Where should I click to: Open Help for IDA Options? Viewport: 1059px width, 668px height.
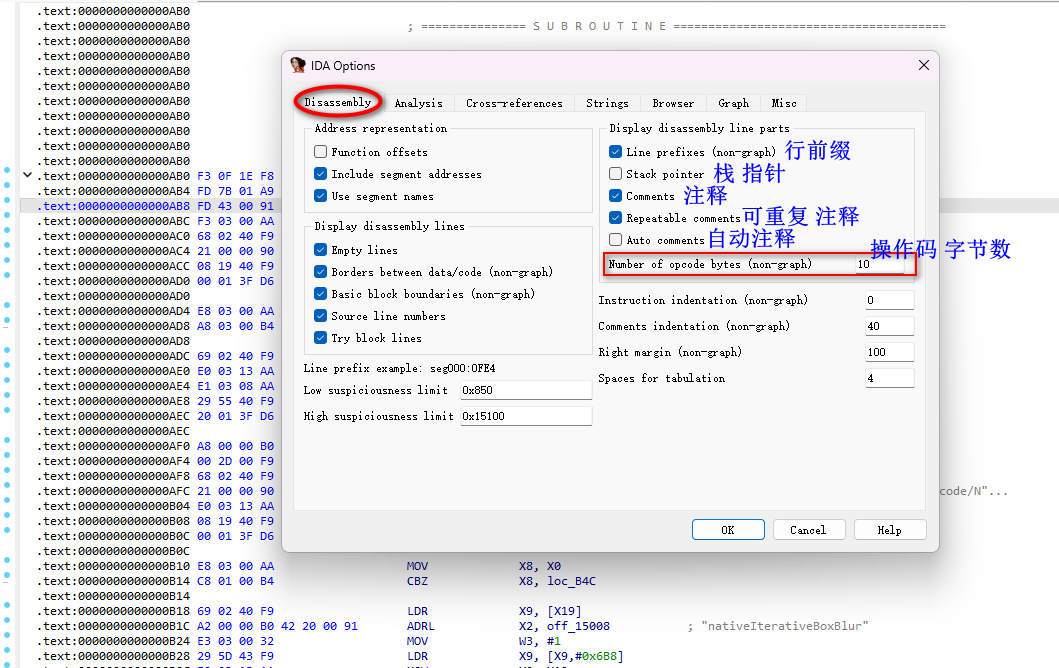tap(889, 530)
